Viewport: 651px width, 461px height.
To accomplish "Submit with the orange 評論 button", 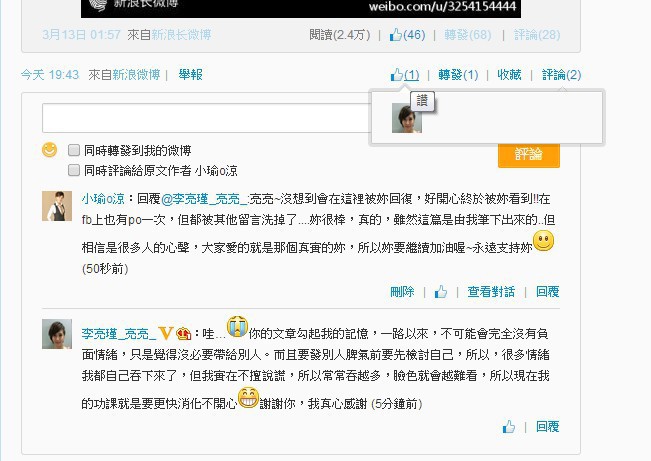I will pos(529,154).
